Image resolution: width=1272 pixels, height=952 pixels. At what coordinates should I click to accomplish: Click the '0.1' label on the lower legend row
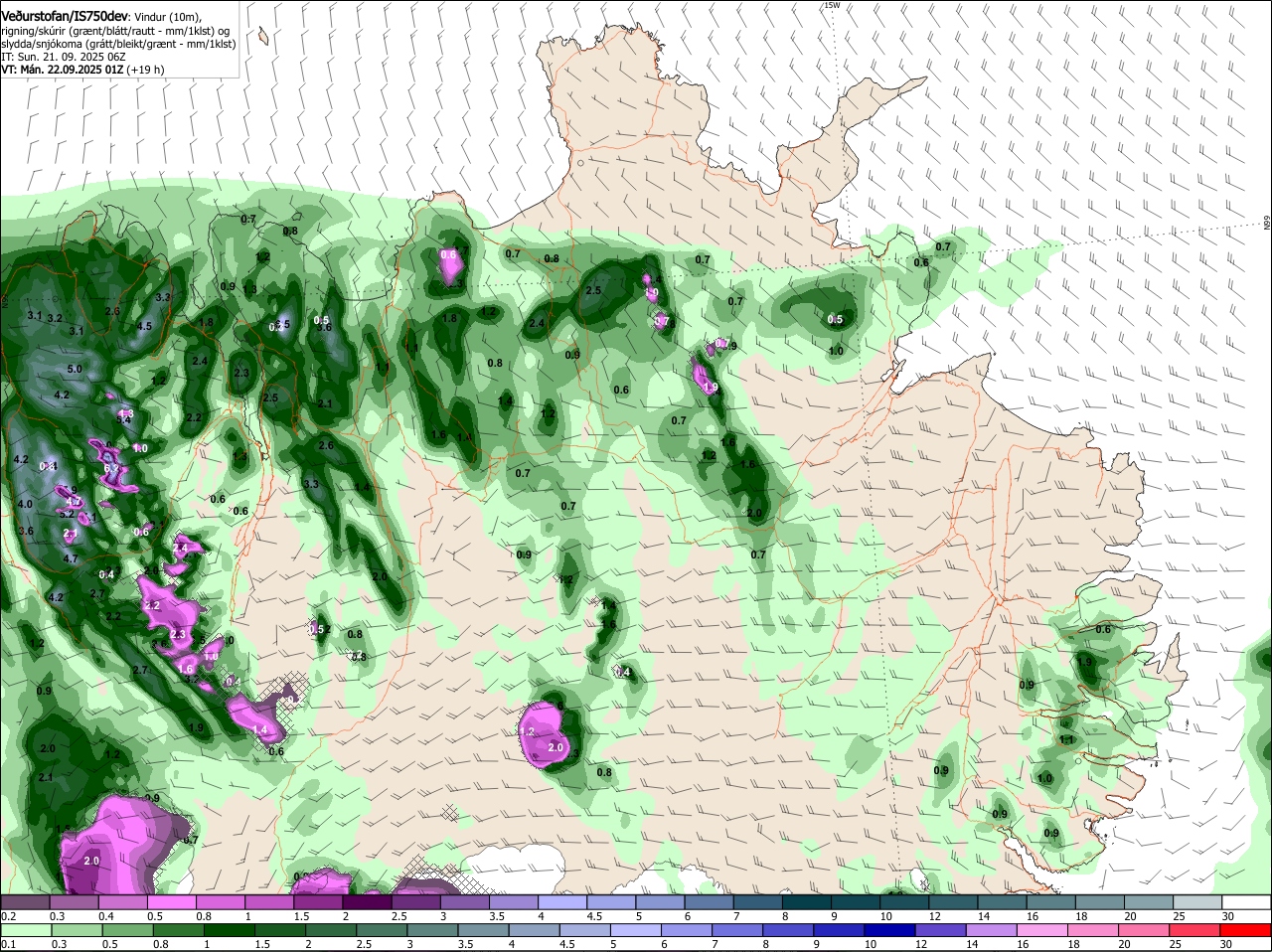click(x=8, y=944)
